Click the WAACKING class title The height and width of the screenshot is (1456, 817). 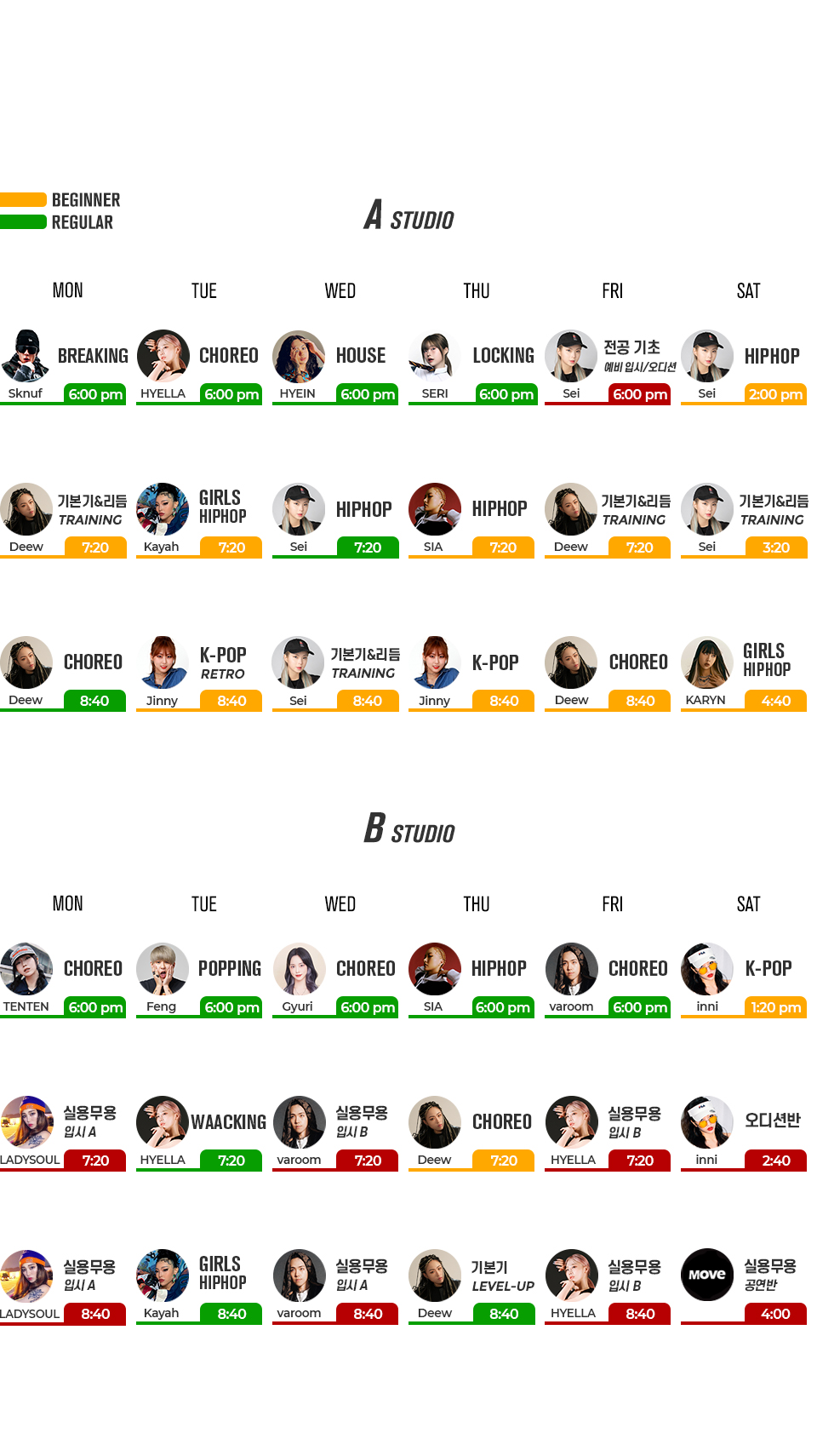(229, 1122)
